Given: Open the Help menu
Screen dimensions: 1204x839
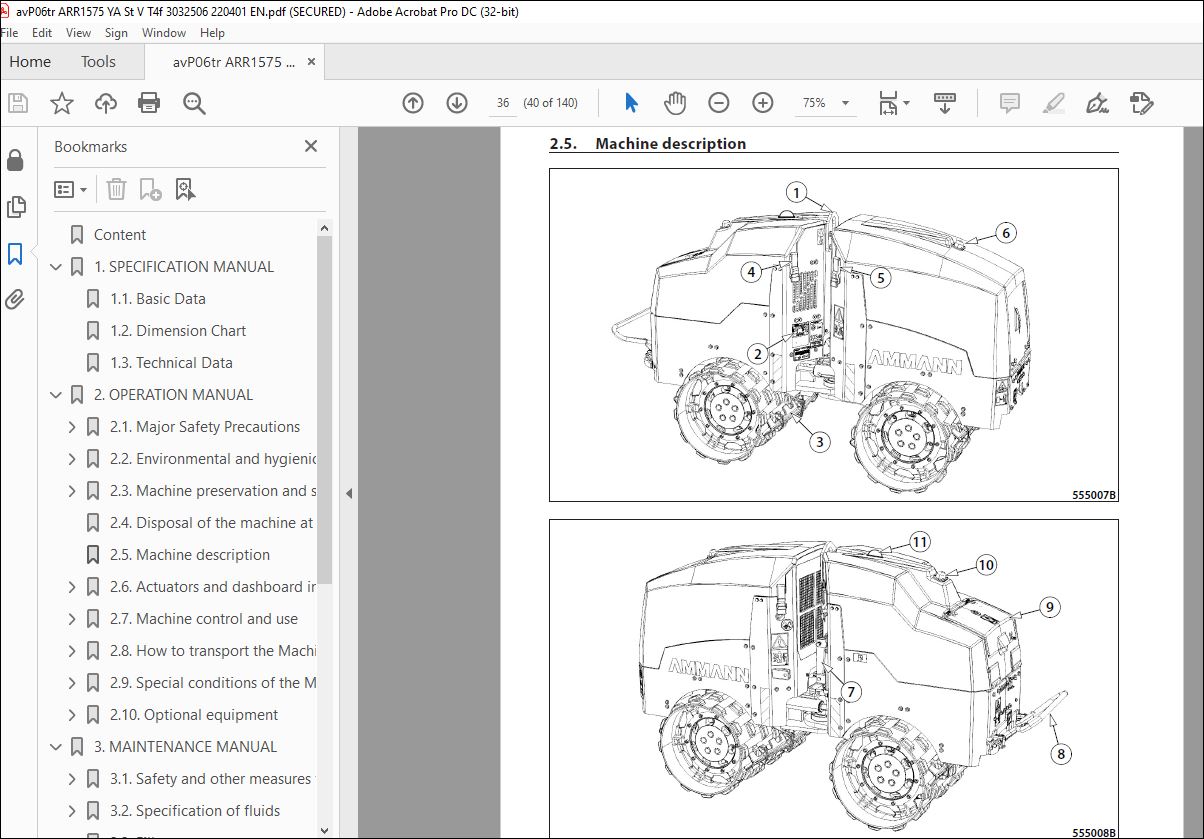Looking at the screenshot, I should click(x=212, y=33).
